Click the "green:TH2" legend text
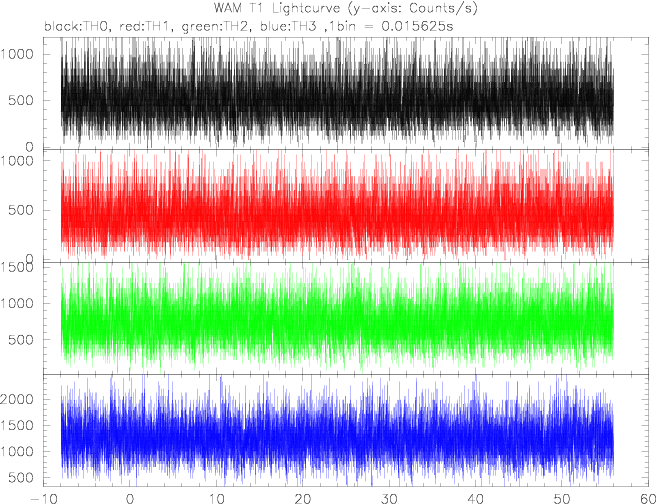 point(217,27)
